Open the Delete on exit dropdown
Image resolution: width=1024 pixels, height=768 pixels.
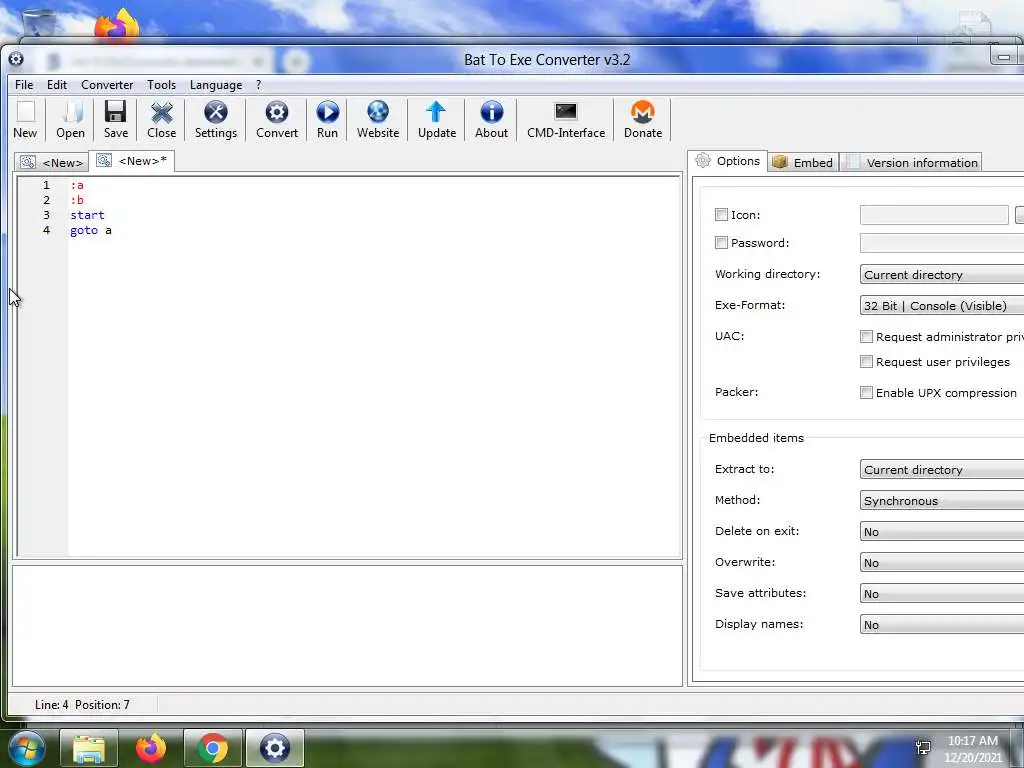click(x=942, y=531)
